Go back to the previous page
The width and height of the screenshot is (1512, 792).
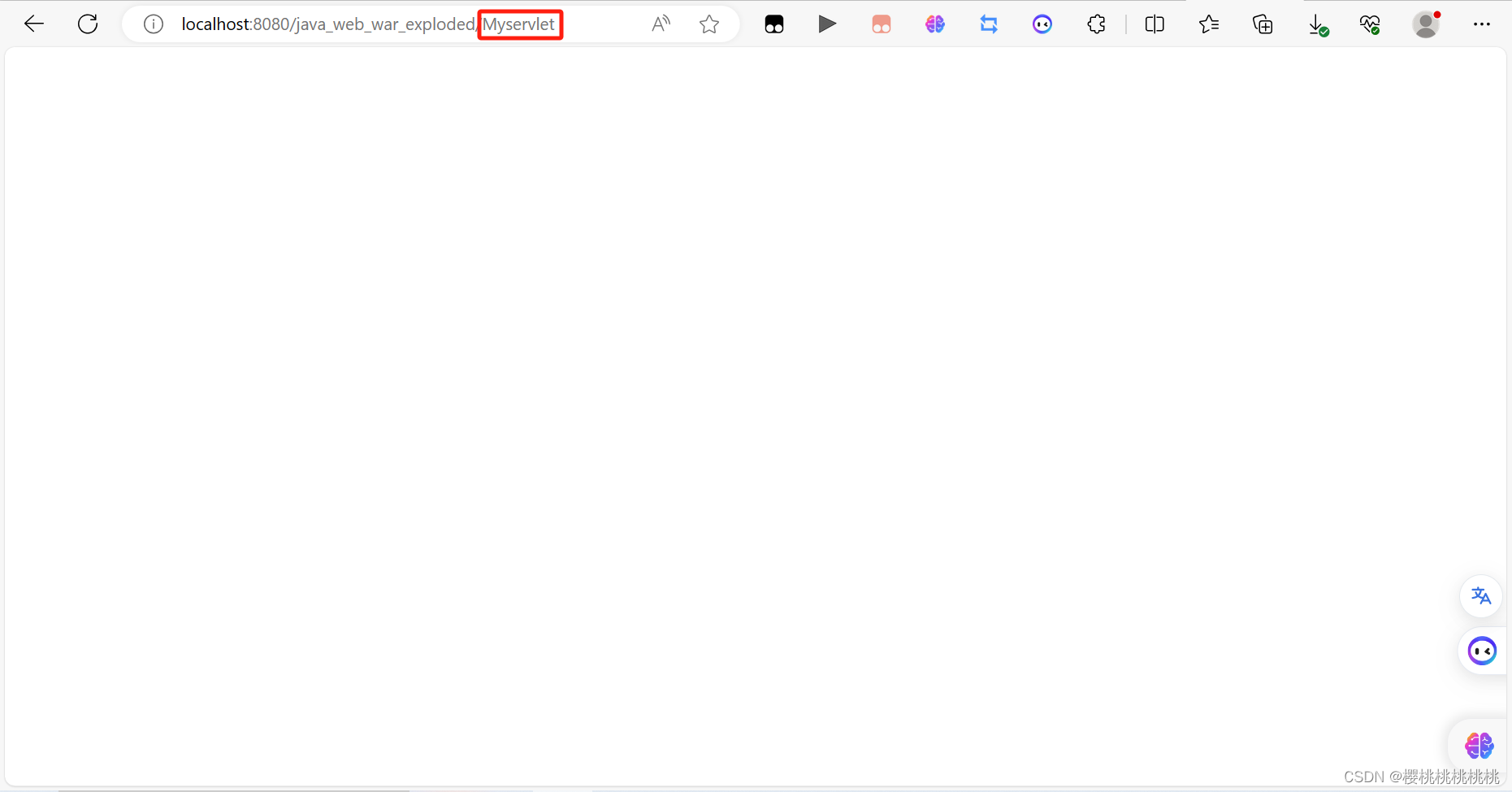(34, 24)
